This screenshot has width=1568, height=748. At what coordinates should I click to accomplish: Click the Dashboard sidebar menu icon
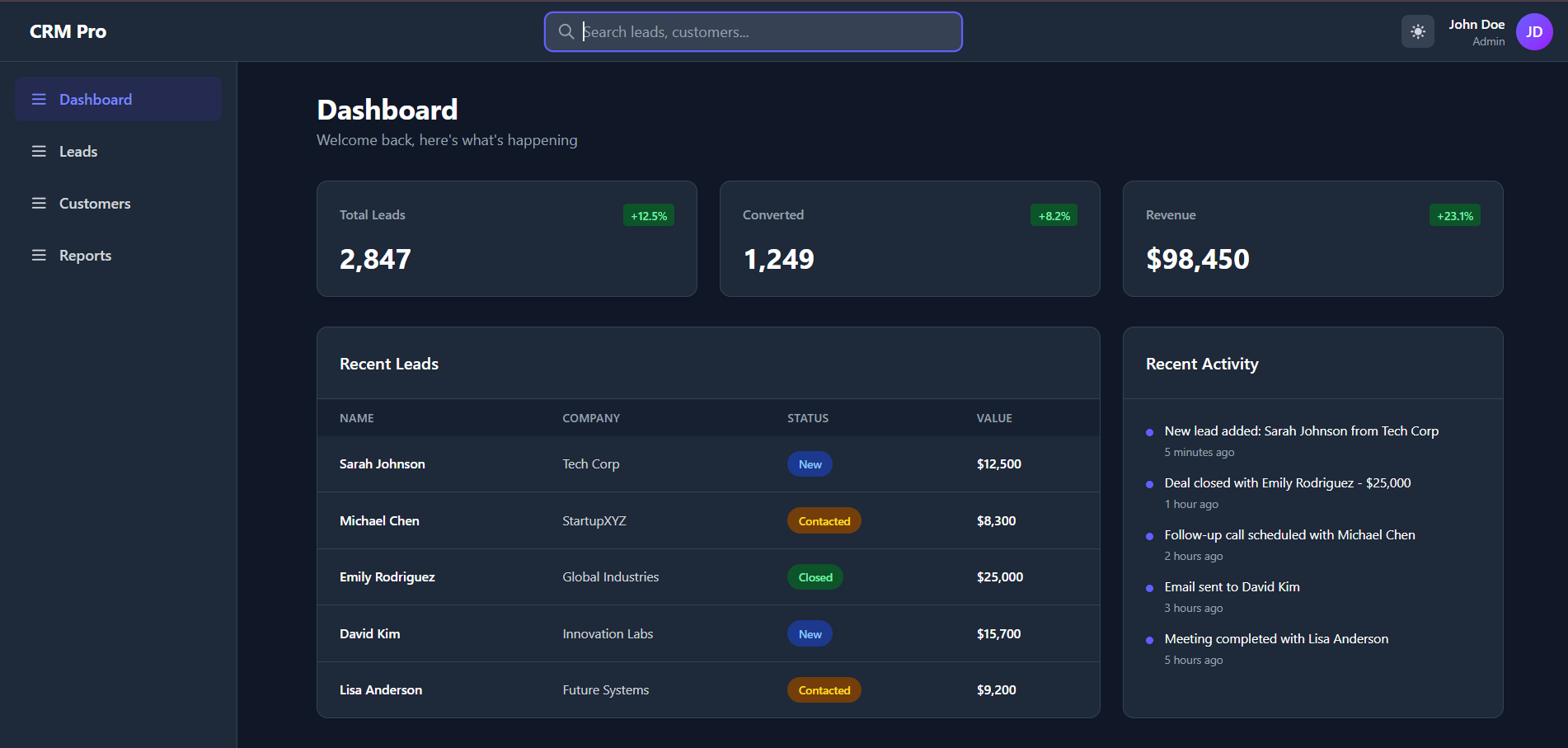(x=39, y=100)
